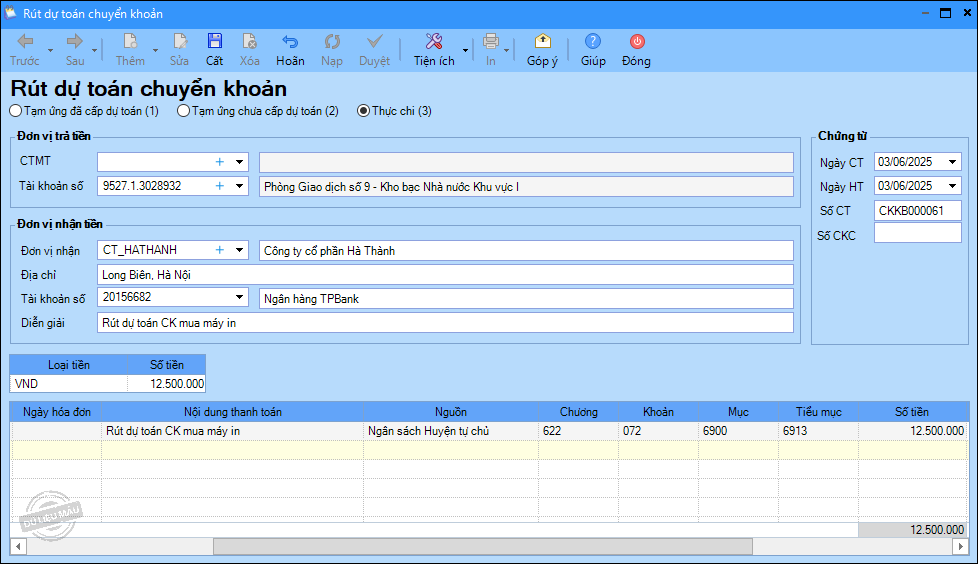Screen dimensions: 978x564
Task: Go to next record with Sau
Action: pyautogui.click(x=75, y=49)
